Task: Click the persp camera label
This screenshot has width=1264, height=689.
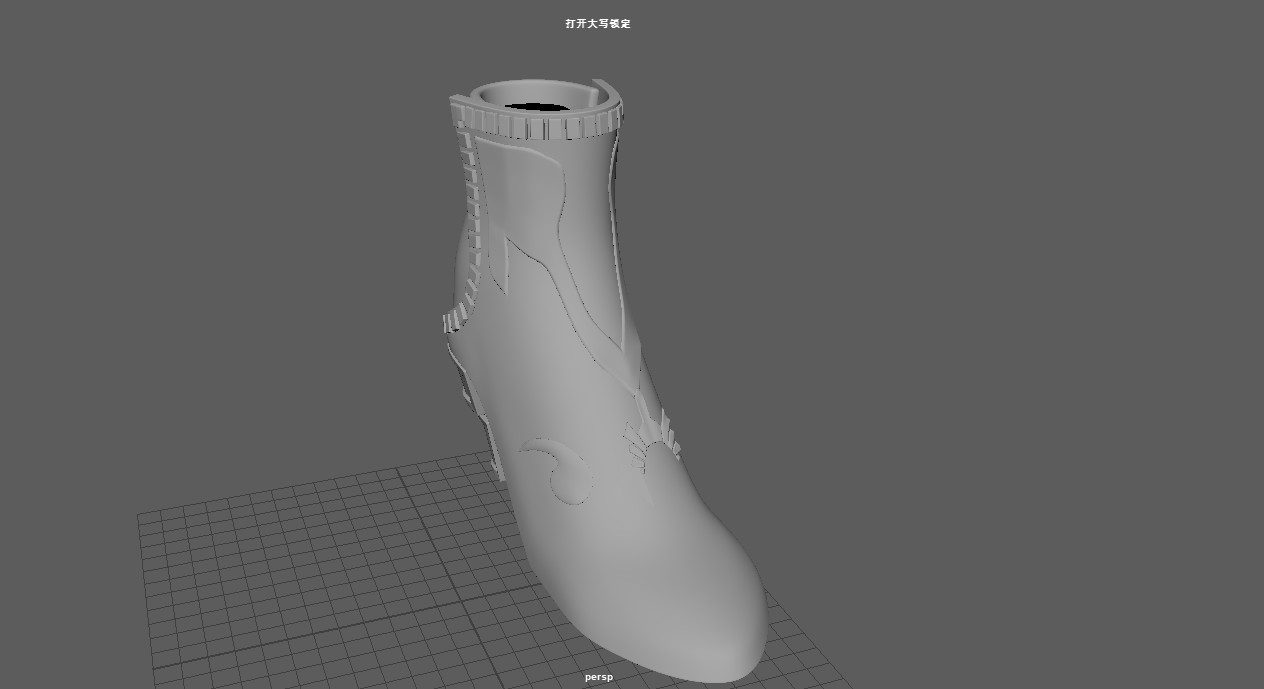Action: point(598,677)
